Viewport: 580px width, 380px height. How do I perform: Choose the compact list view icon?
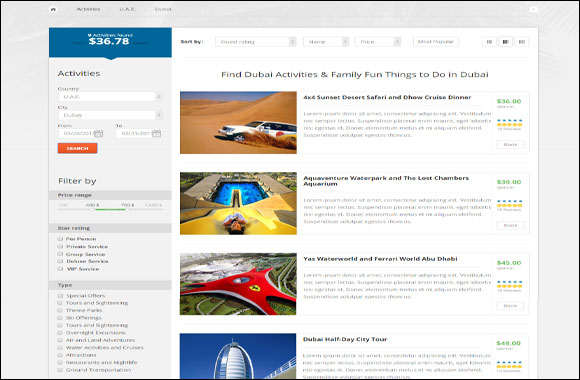pos(522,42)
